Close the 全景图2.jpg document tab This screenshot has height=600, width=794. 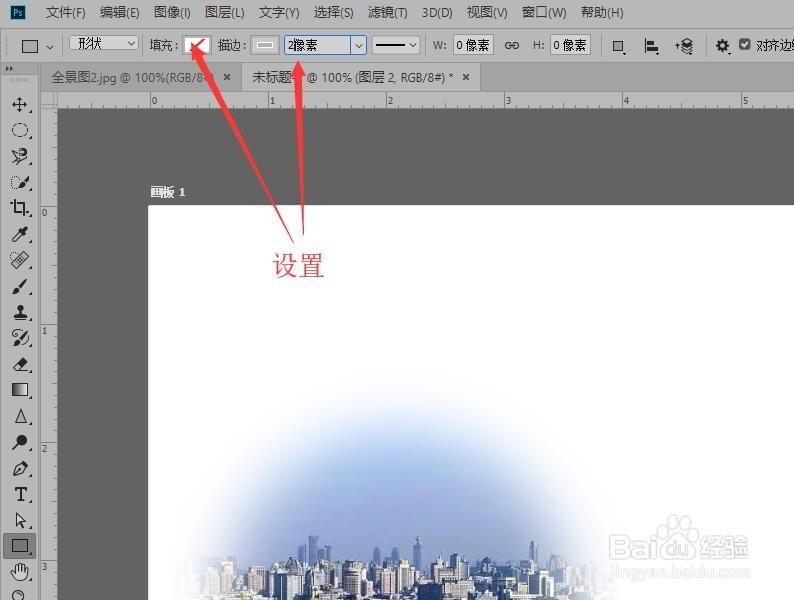[227, 77]
